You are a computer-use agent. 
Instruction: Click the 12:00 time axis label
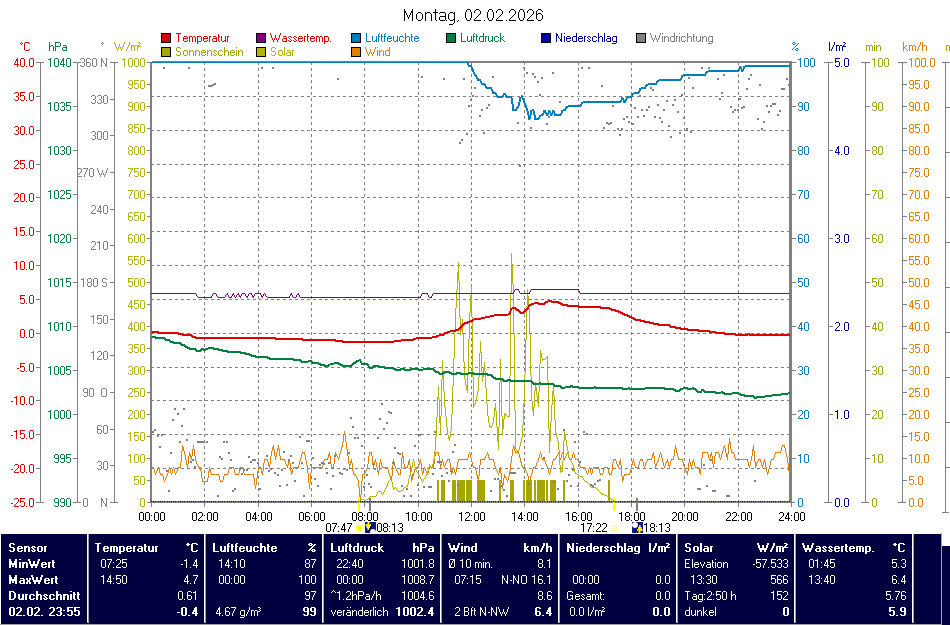[471, 517]
